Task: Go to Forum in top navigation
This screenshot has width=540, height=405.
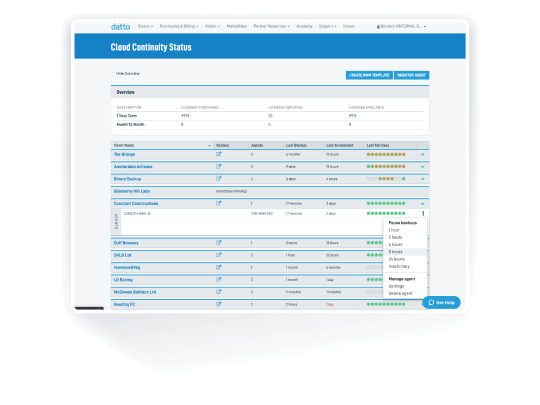Action: click(349, 26)
